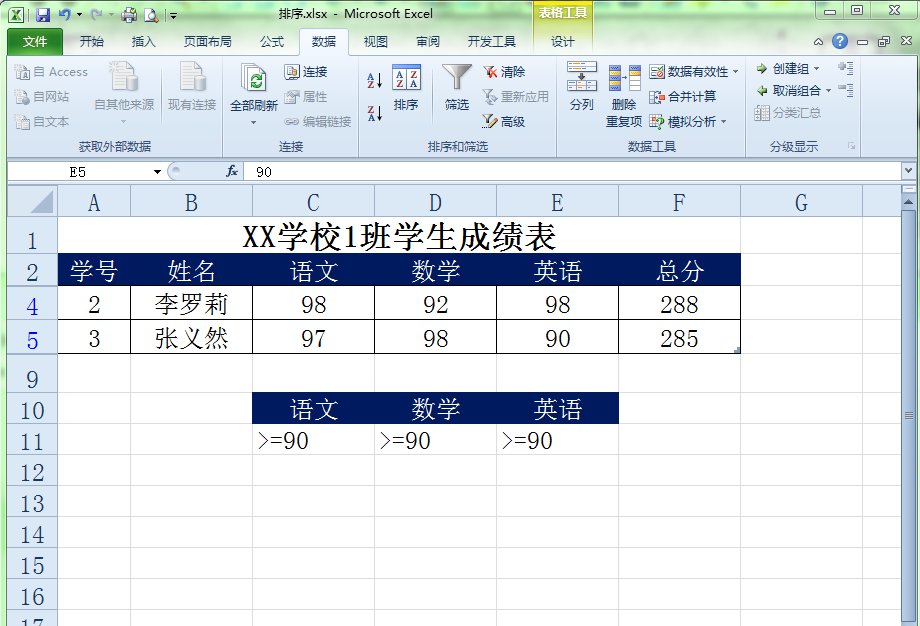This screenshot has height=626, width=920.
Task: Click Text to Columns (分列)
Action: click(582, 86)
